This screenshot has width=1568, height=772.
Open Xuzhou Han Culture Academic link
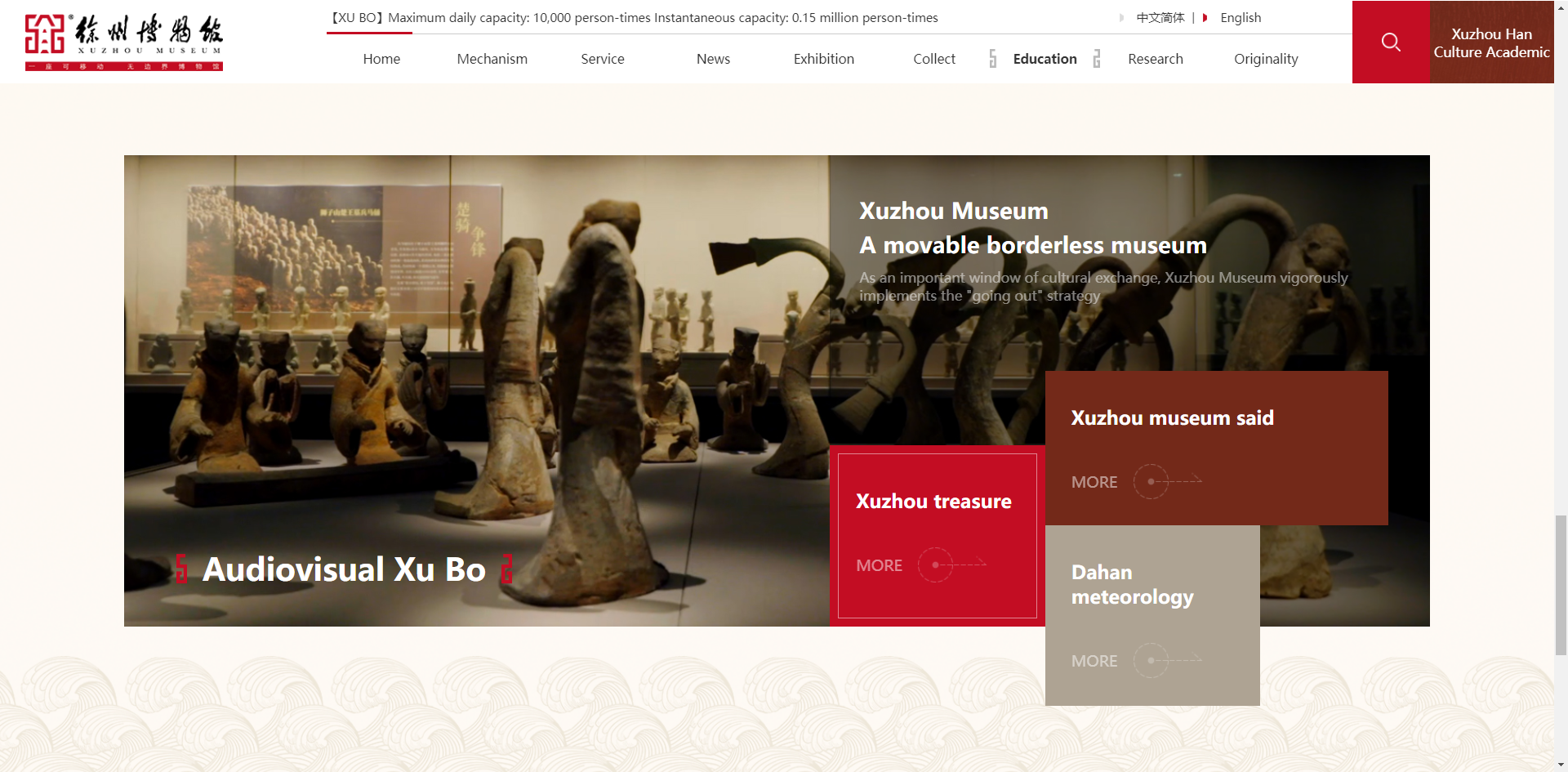(1492, 42)
